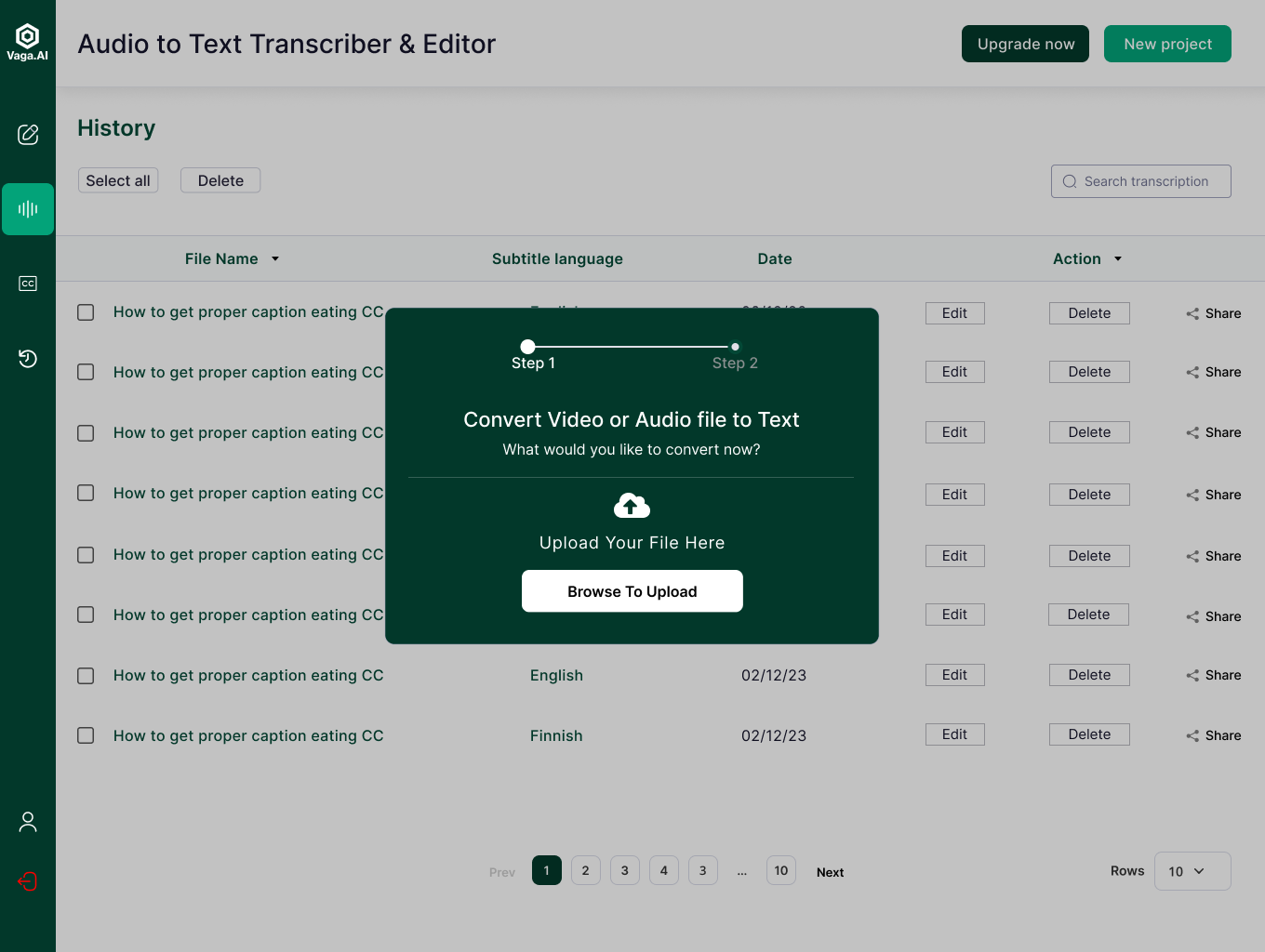Share the Finnish file
This screenshot has width=1265, height=952.
coord(1214,735)
